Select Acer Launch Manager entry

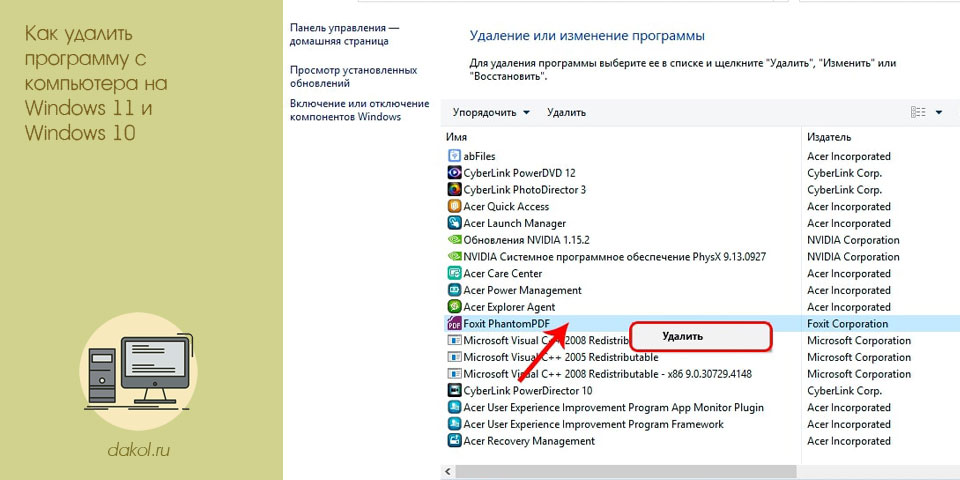pos(514,223)
